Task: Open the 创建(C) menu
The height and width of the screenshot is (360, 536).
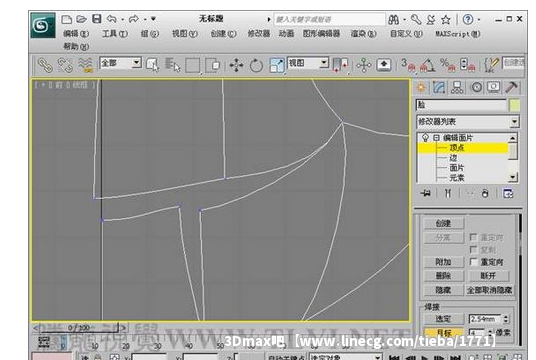Action: [223, 34]
